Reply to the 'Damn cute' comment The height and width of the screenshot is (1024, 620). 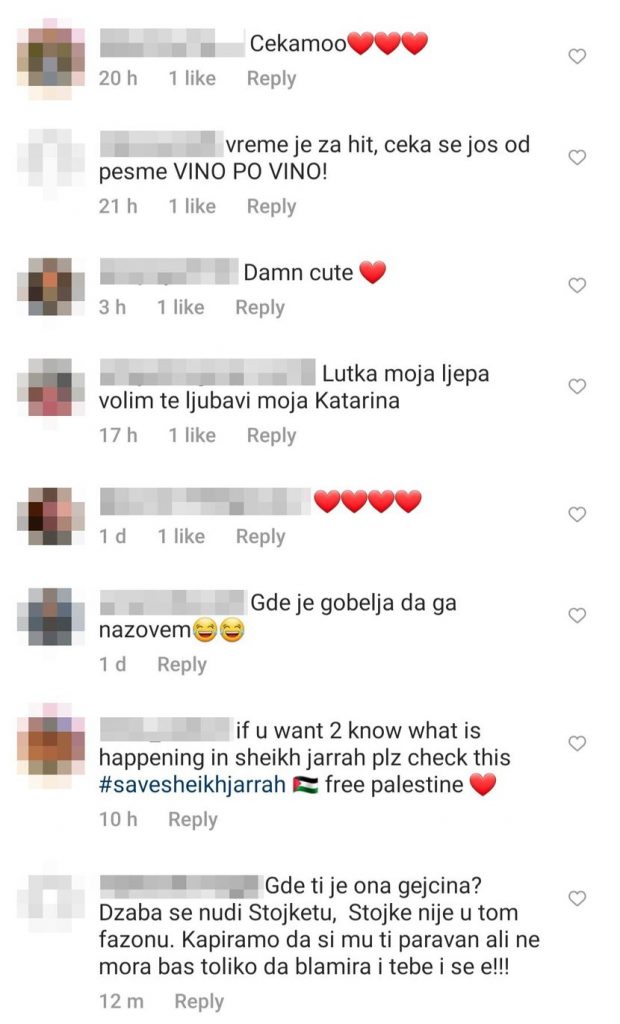click(x=260, y=308)
